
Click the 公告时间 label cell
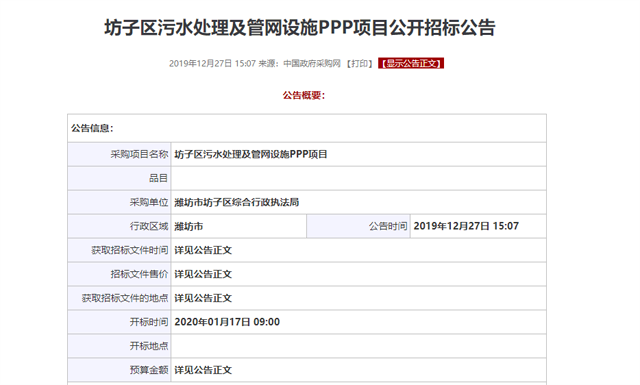358,226
